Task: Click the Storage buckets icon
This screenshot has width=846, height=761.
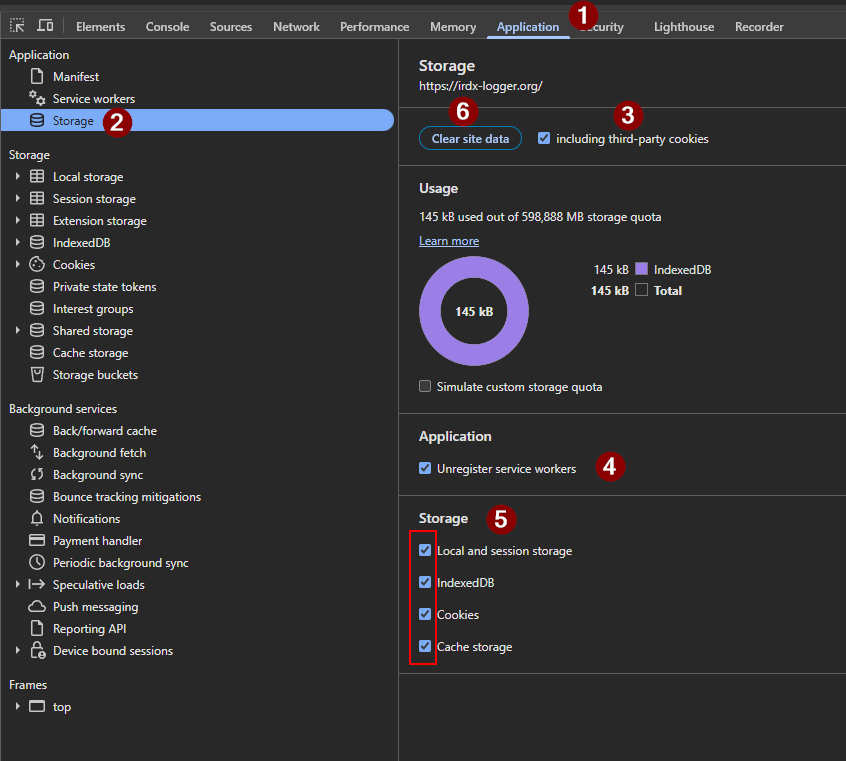Action: 35,374
